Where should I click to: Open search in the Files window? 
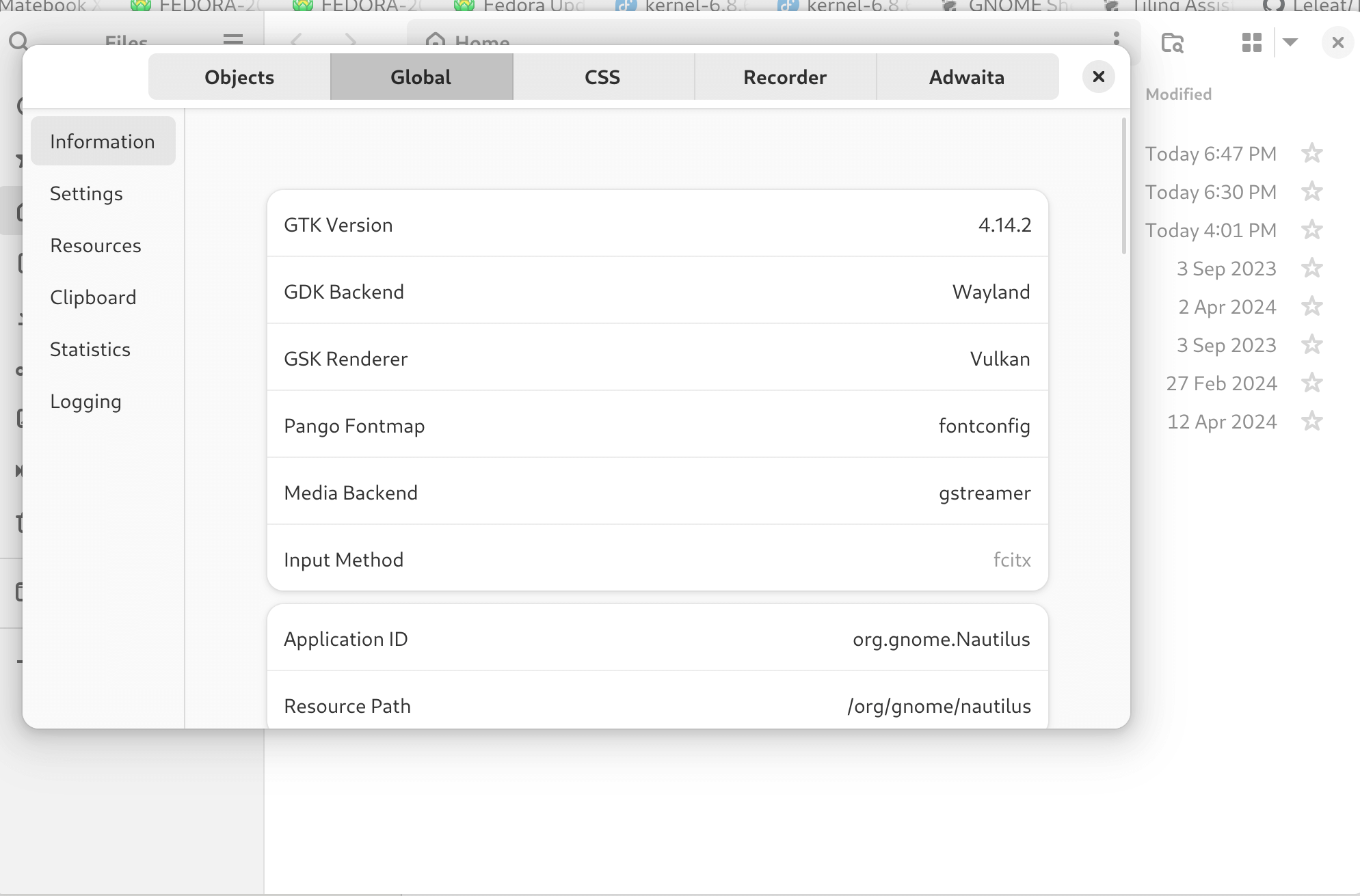tap(17, 40)
